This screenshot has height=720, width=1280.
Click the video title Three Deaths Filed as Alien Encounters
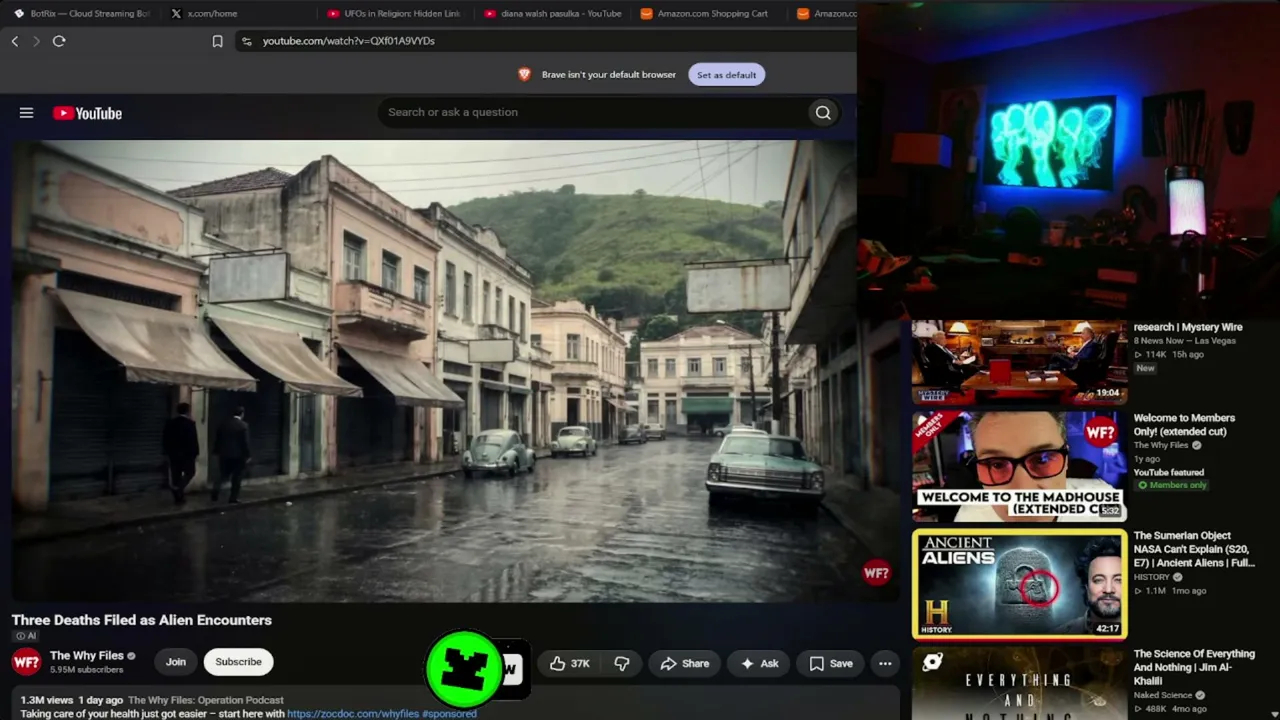pos(142,620)
